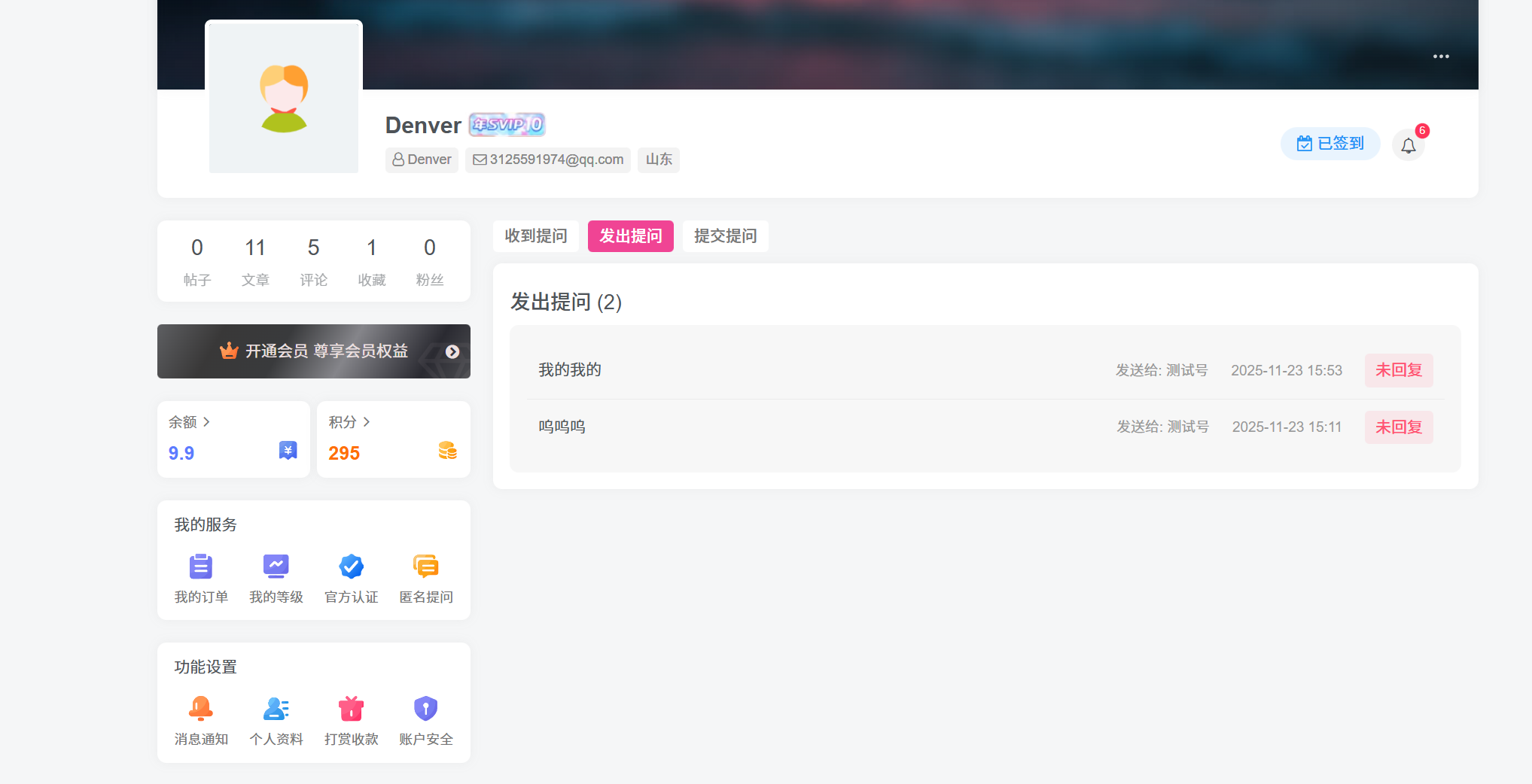Screen dimensions: 1532x784
Task: Click 未回复 on the 我的我的 question
Action: point(1398,370)
